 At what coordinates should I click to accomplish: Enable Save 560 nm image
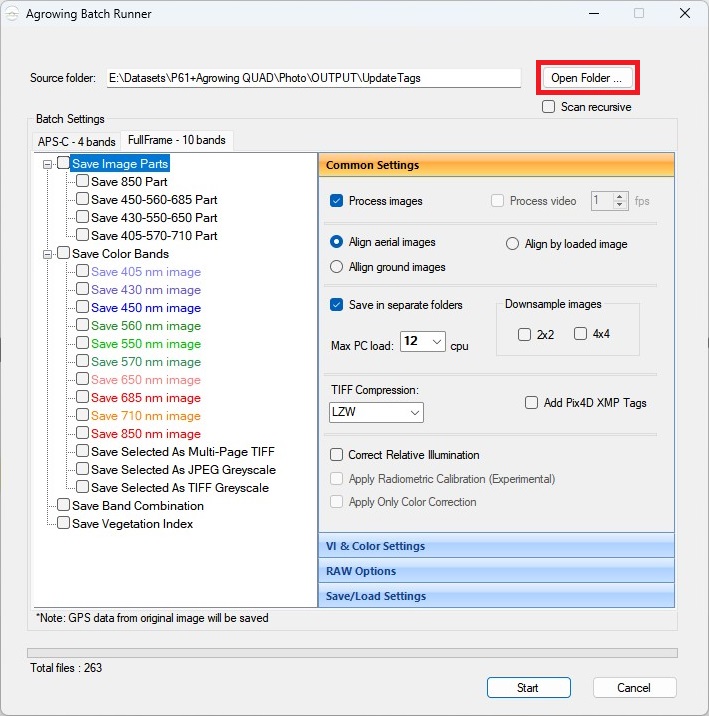pos(82,325)
